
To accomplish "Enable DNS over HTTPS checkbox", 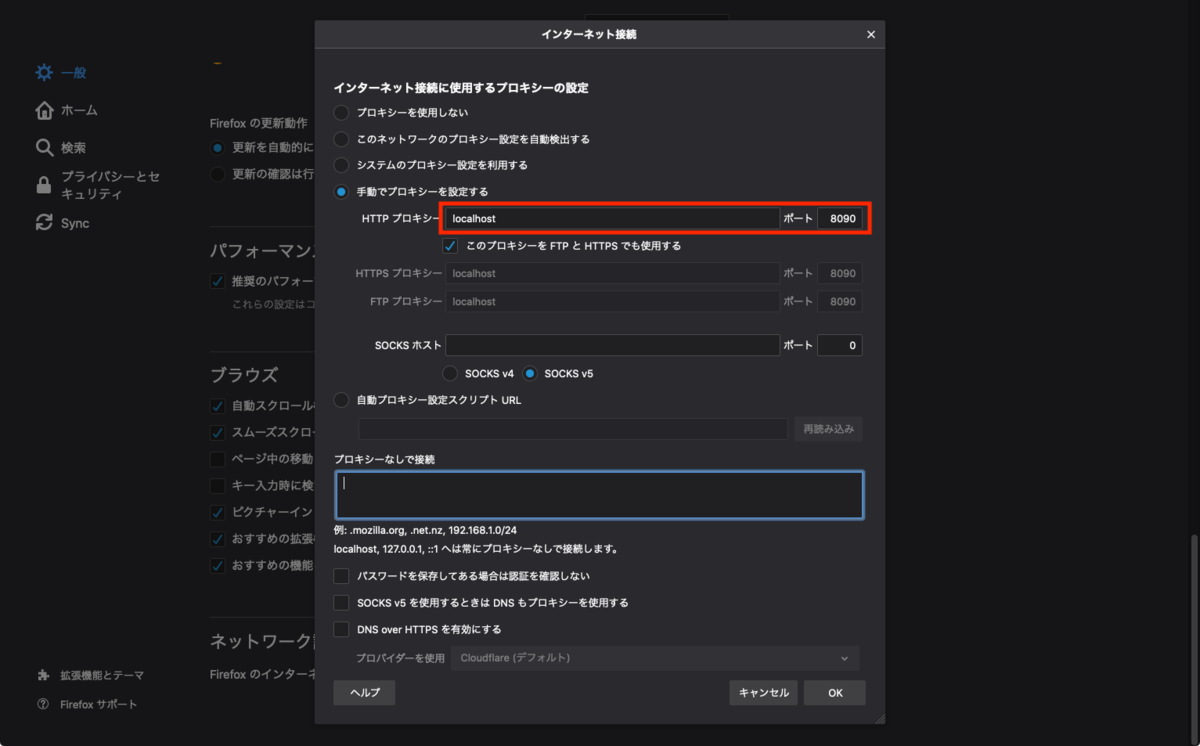I will 341,630.
